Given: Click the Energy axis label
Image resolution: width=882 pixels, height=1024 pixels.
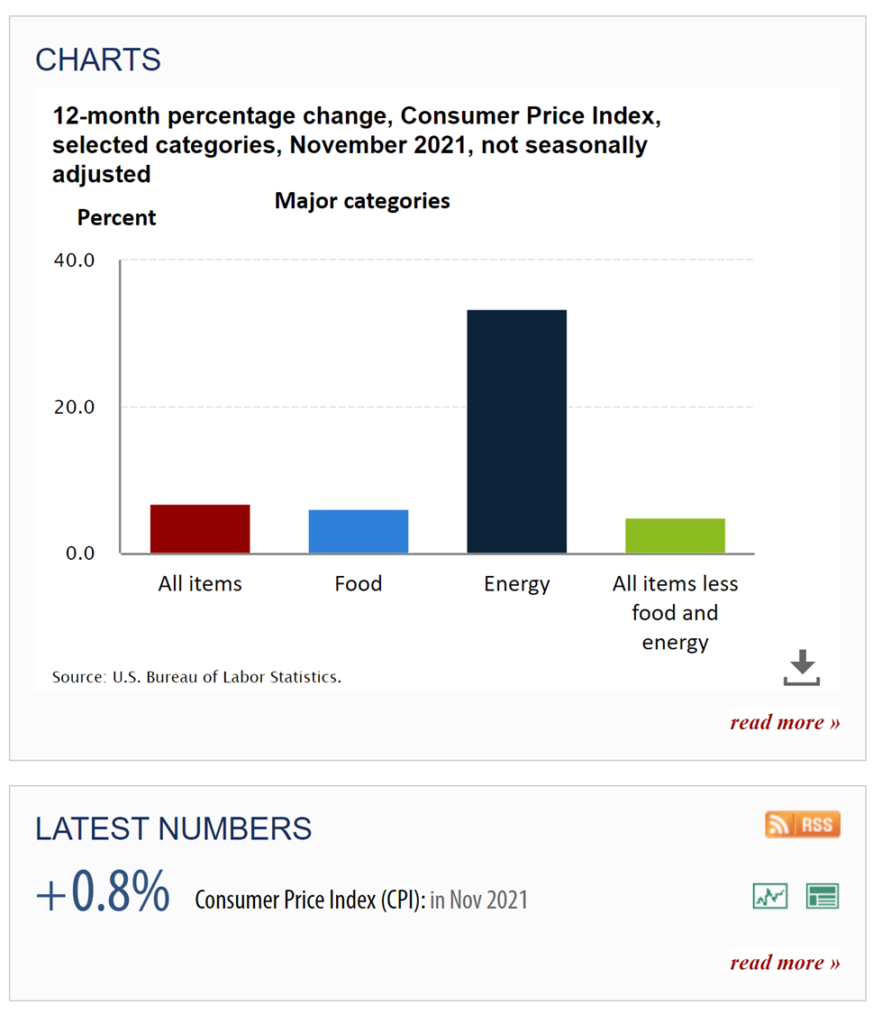Looking at the screenshot, I should [x=517, y=584].
